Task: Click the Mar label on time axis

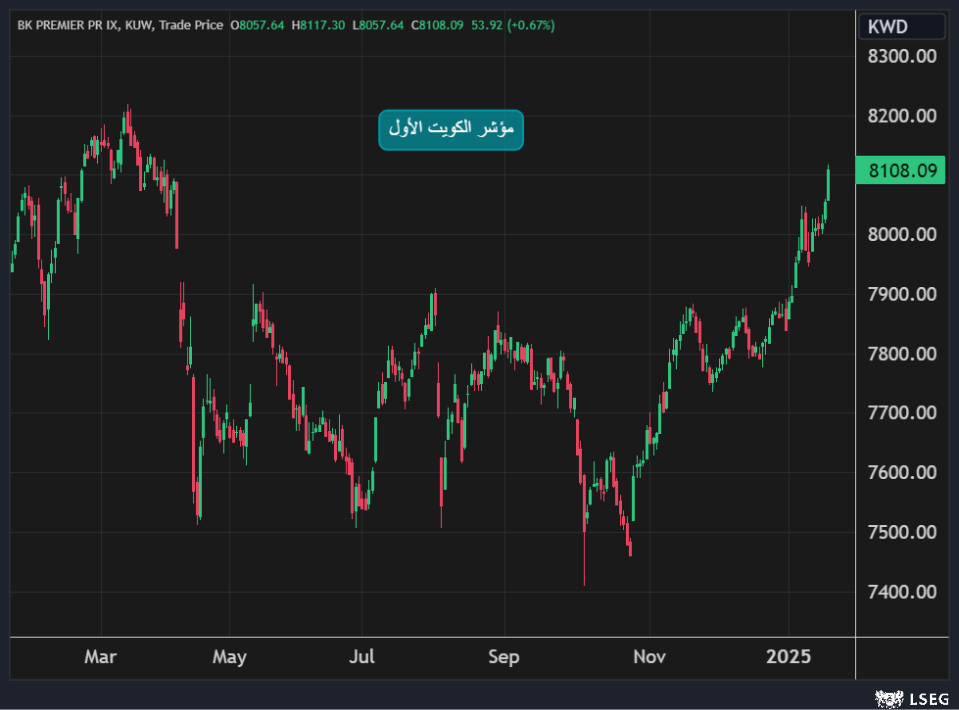Action: coord(101,657)
